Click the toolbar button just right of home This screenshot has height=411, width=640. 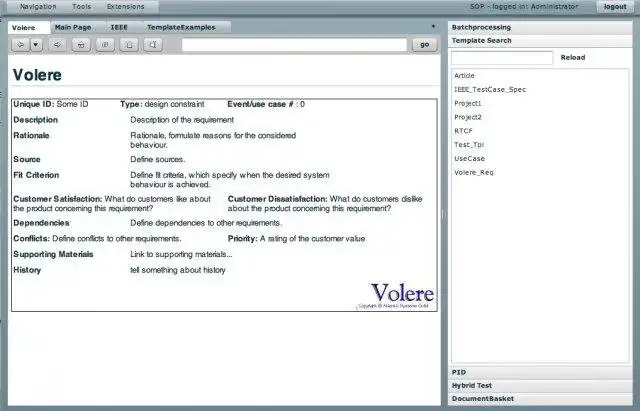105,44
